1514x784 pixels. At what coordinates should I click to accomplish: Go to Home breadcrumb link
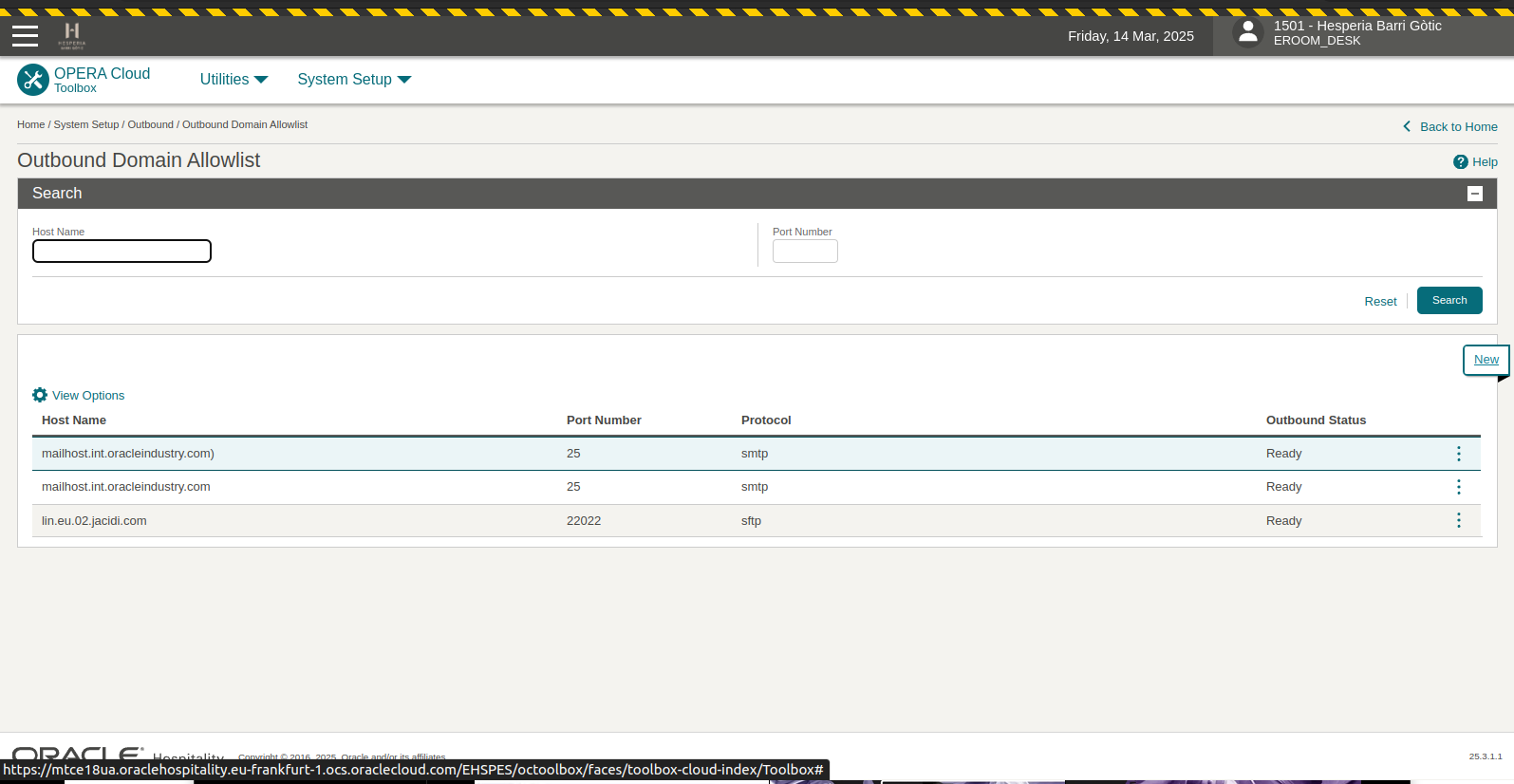click(30, 124)
